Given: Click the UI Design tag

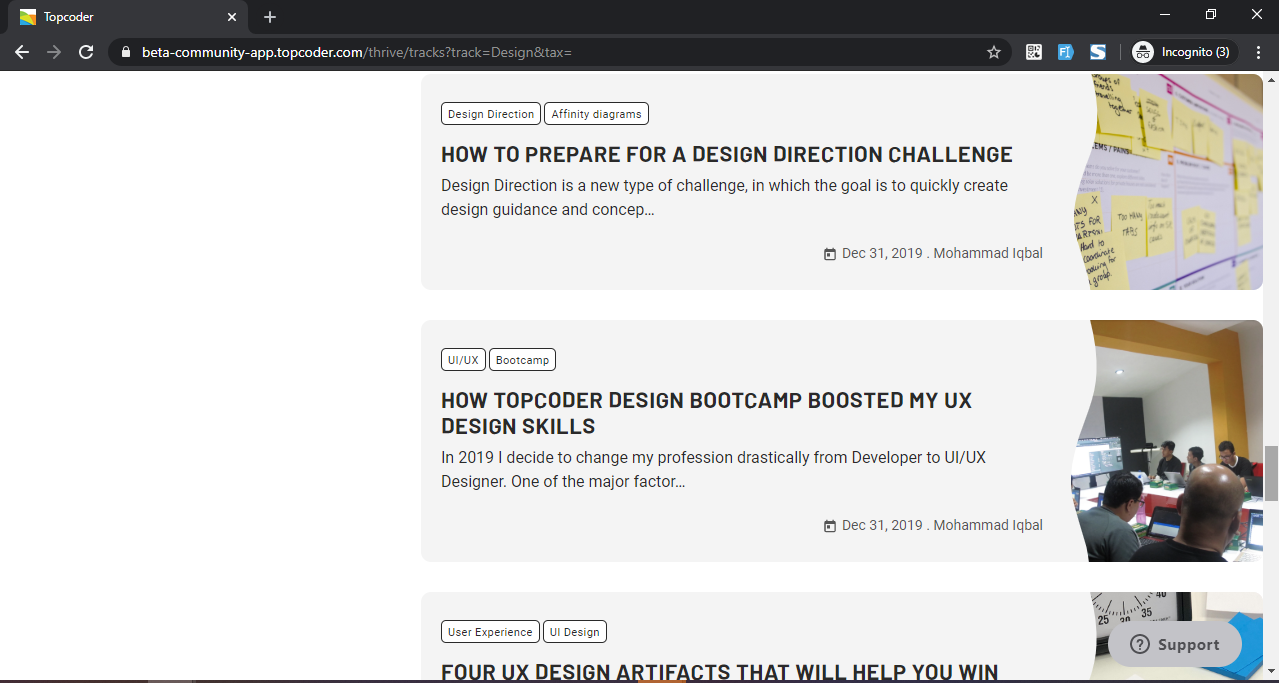Looking at the screenshot, I should [575, 632].
